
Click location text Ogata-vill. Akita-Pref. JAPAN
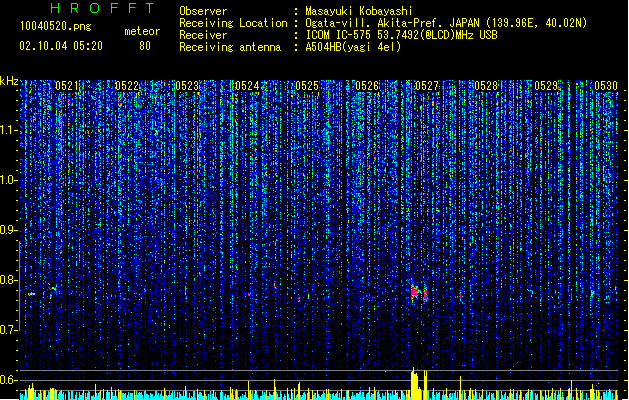tap(393, 23)
